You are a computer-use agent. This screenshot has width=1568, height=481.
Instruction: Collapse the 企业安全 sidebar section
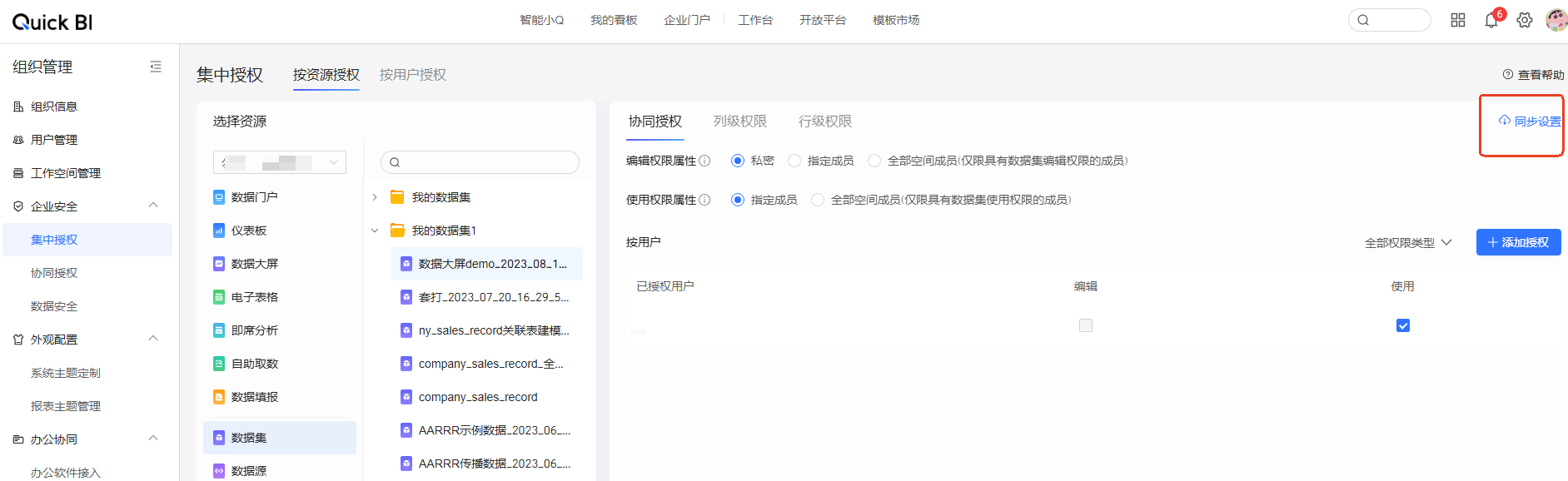(x=153, y=206)
